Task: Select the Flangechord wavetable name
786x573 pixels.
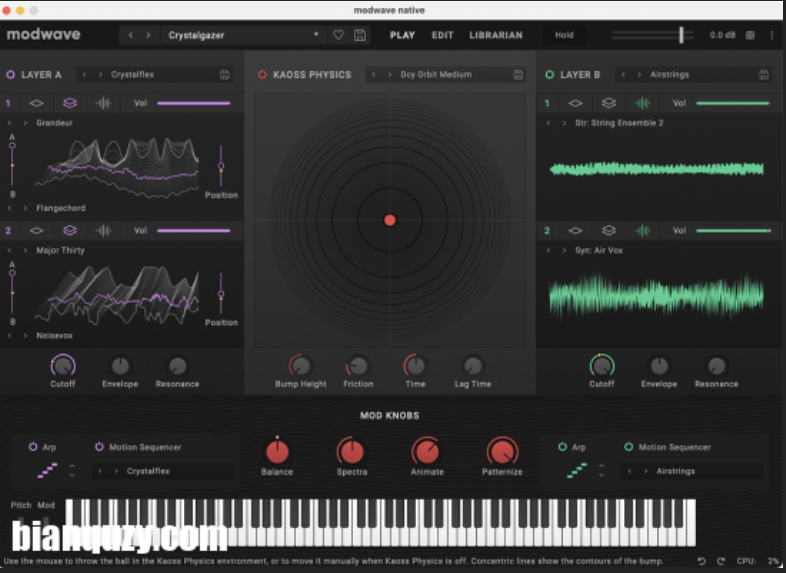Action: point(61,208)
